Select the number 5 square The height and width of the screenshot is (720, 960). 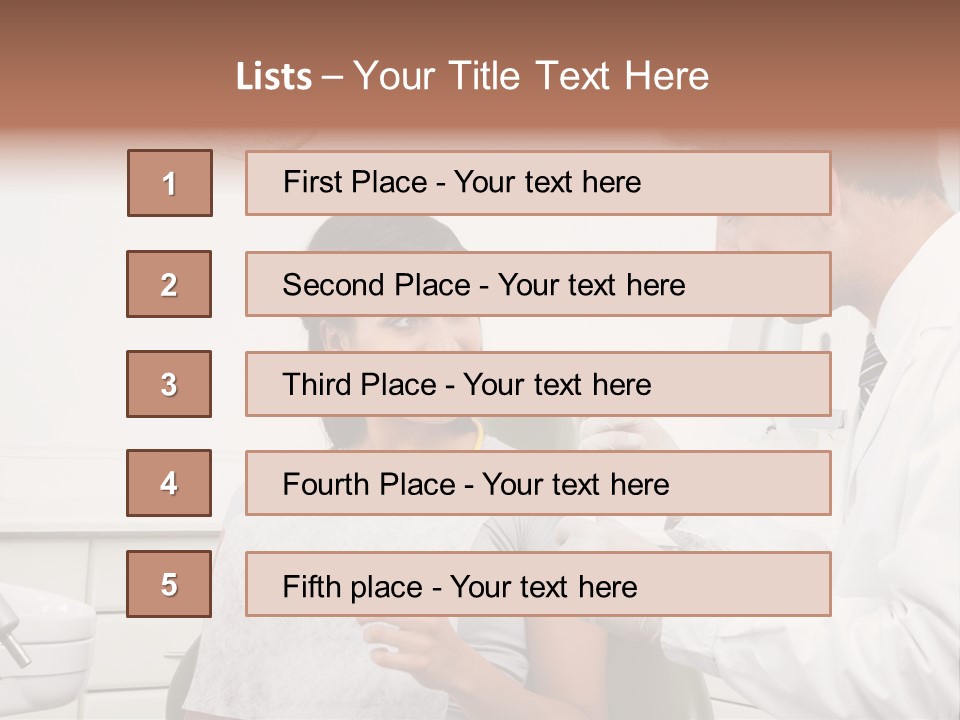pyautogui.click(x=169, y=584)
